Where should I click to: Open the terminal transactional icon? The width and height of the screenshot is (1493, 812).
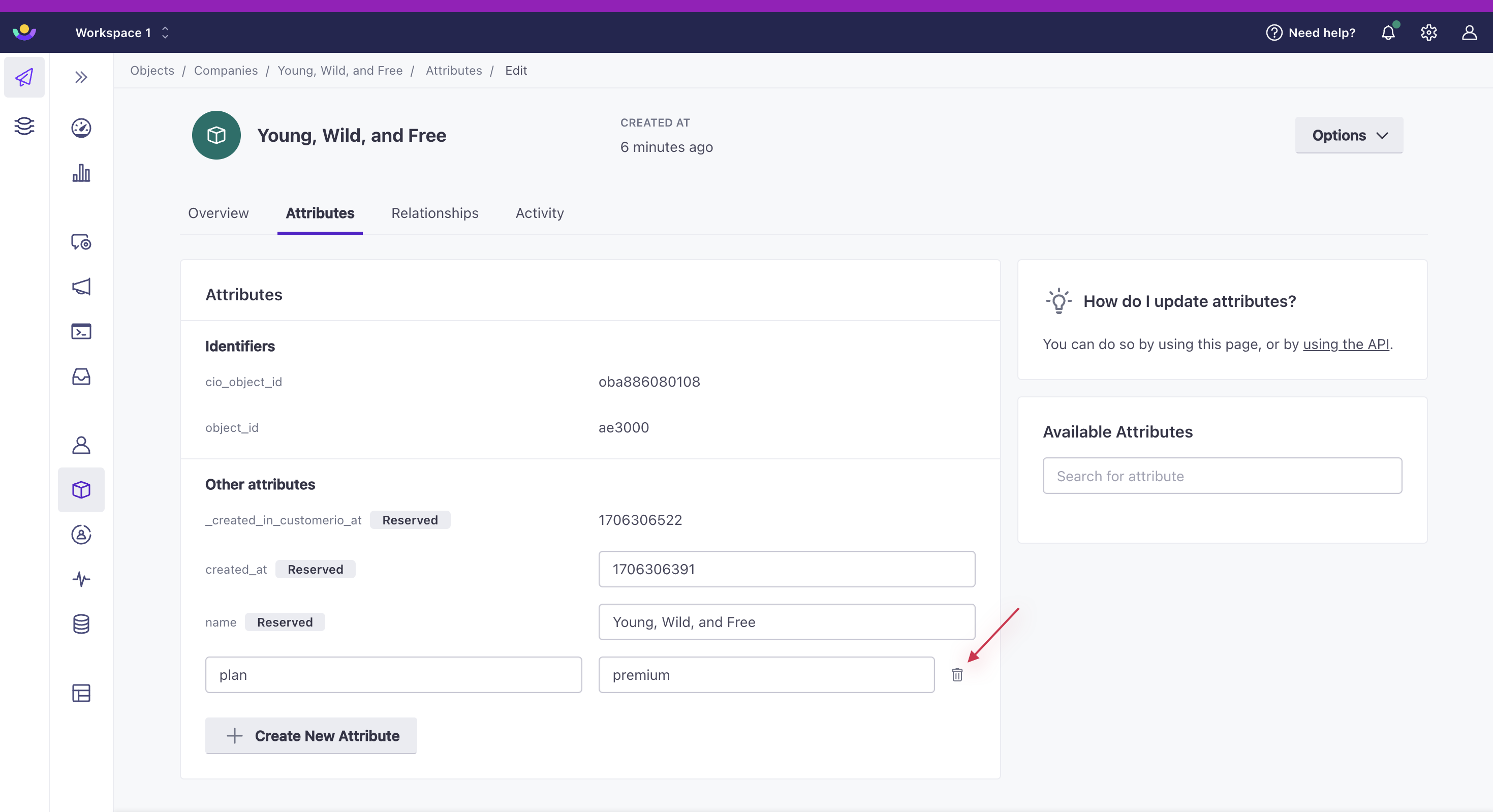pyautogui.click(x=81, y=331)
